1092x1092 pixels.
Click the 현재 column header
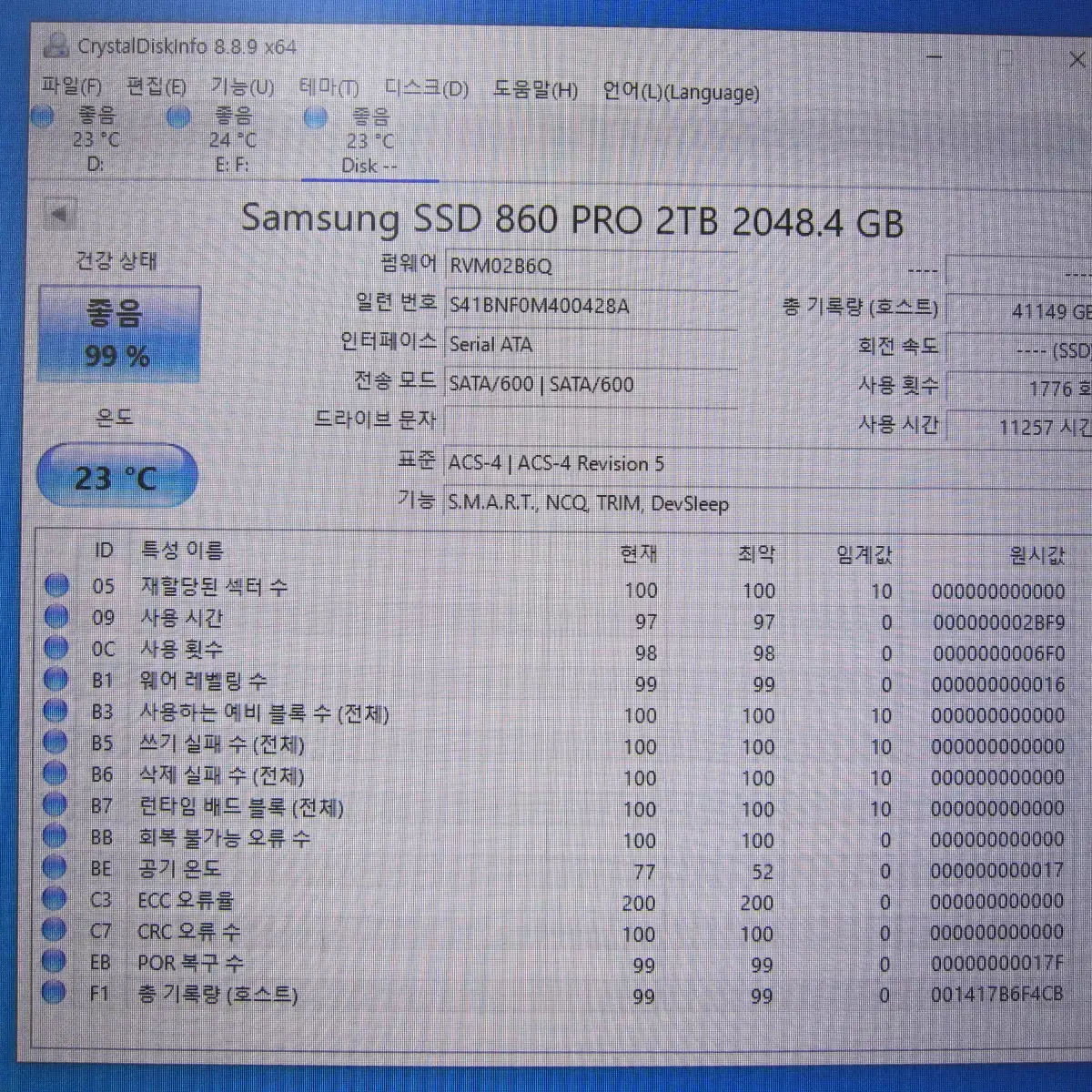pos(638,552)
